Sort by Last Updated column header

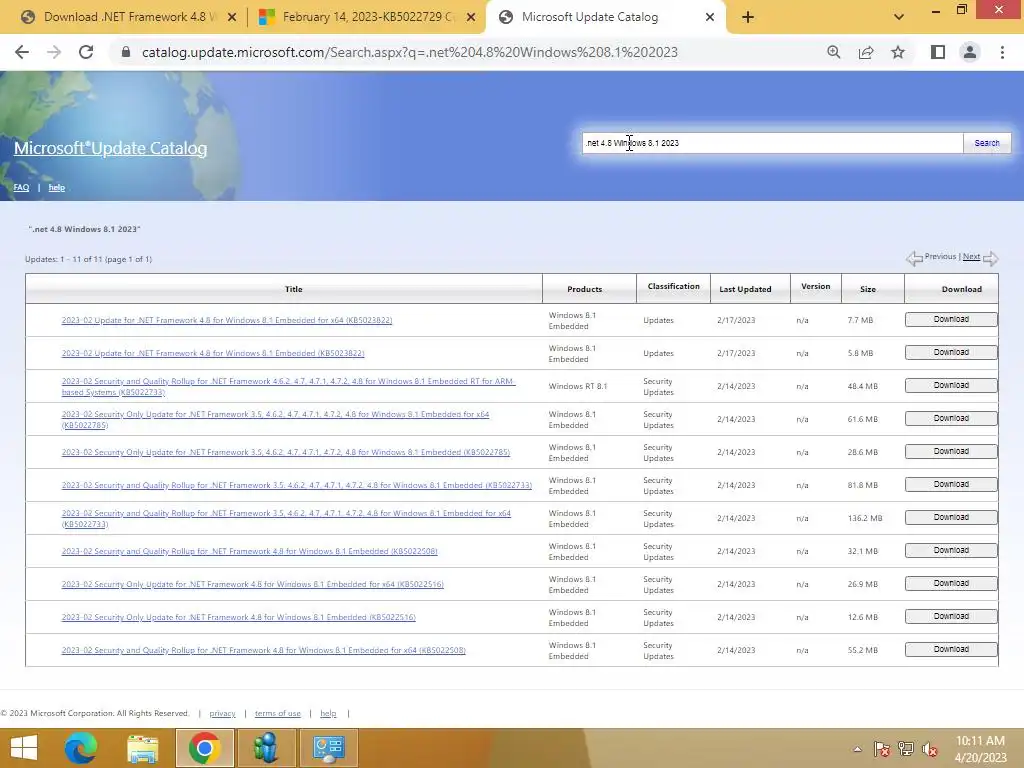[745, 289]
